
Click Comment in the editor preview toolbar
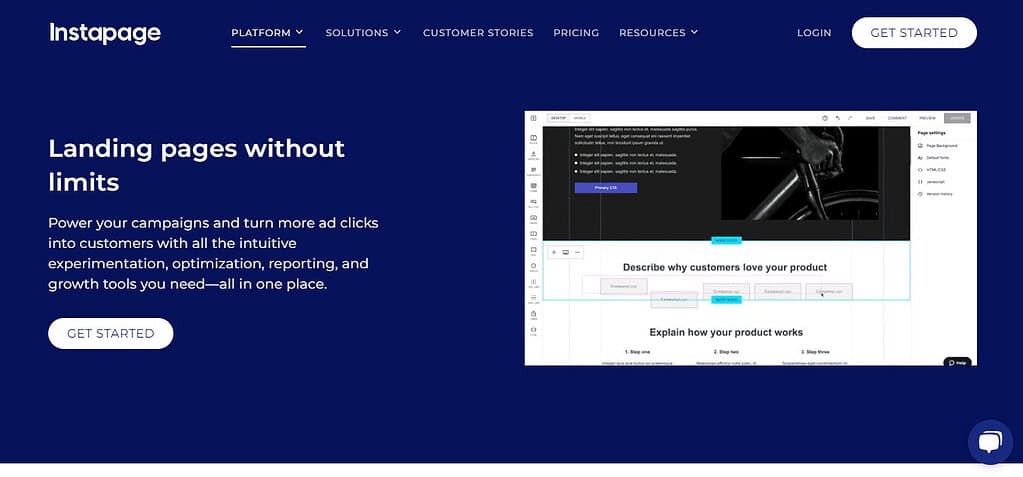897,118
